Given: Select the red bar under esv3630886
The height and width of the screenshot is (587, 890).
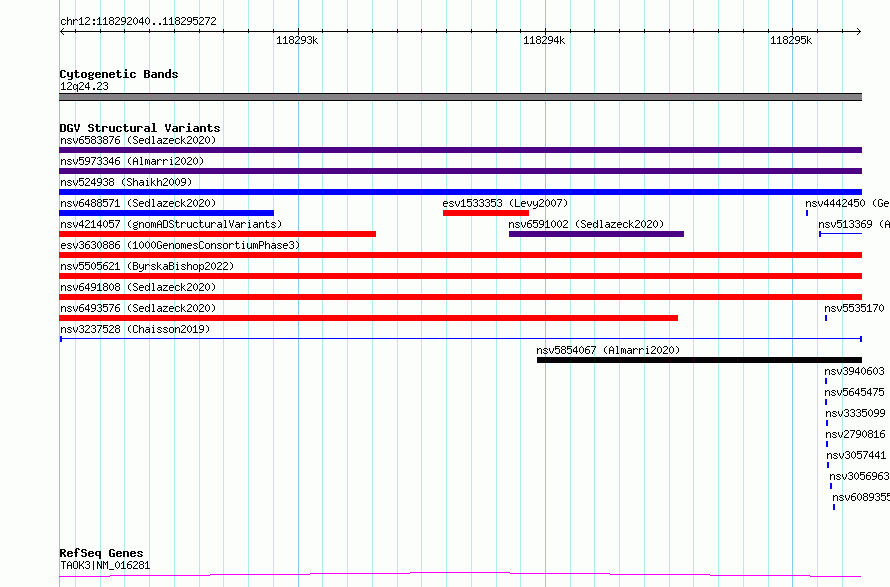Looking at the screenshot, I should (x=460, y=255).
